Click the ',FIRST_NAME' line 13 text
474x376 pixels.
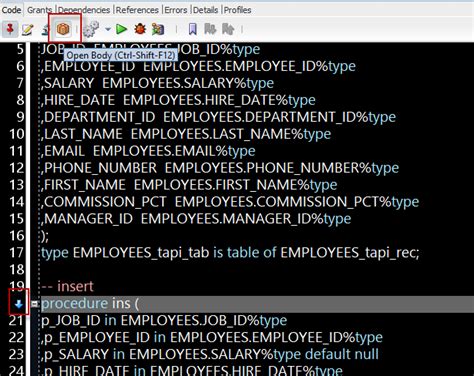189,185
